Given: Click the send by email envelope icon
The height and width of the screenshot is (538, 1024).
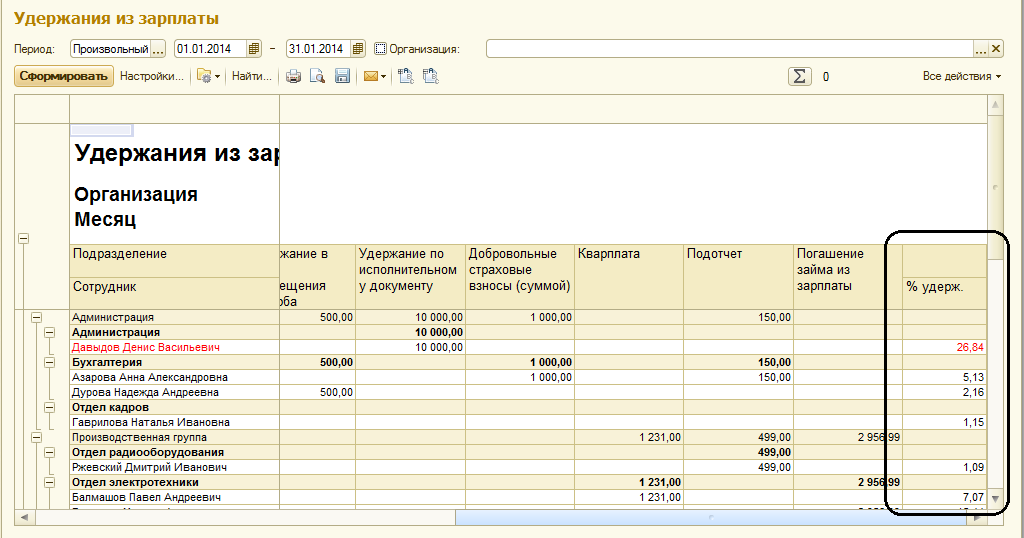Looking at the screenshot, I should click(x=371, y=76).
